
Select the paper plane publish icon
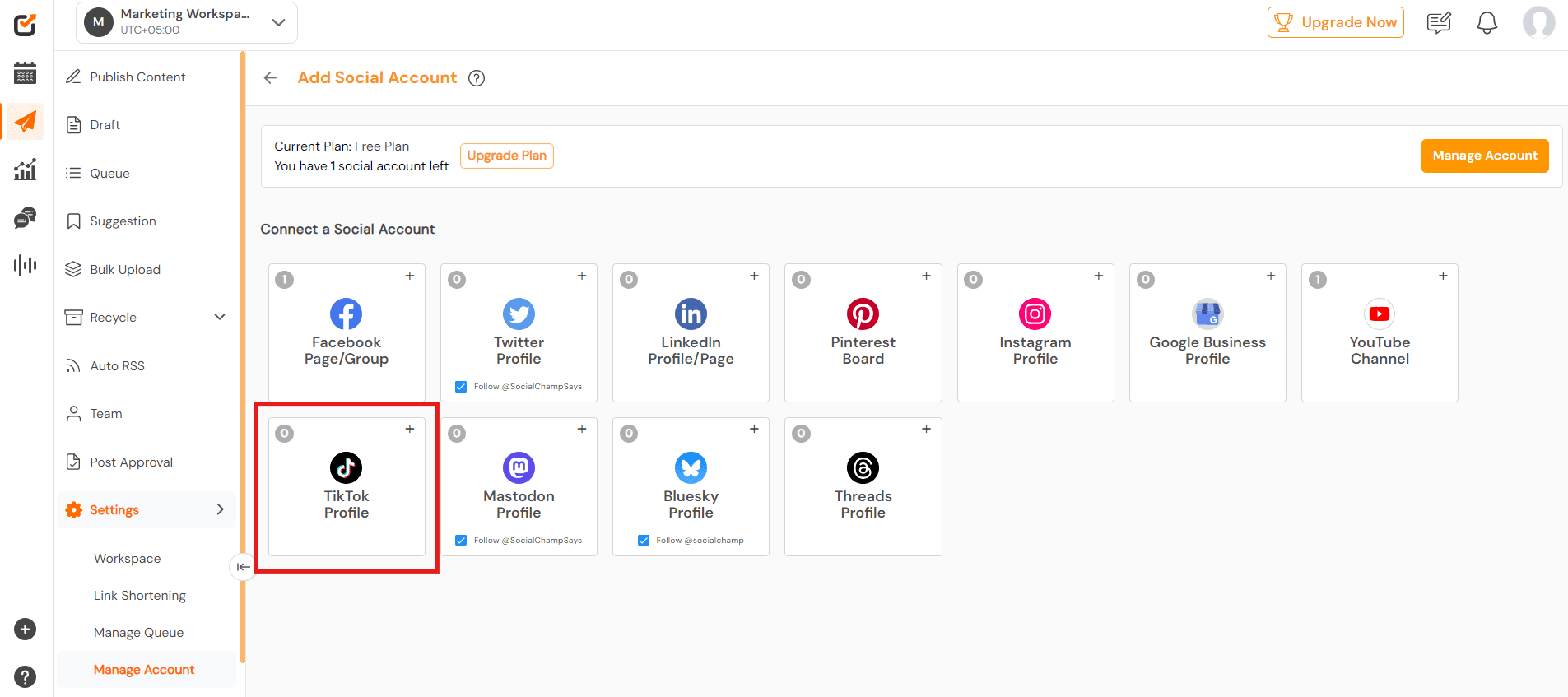click(x=26, y=122)
